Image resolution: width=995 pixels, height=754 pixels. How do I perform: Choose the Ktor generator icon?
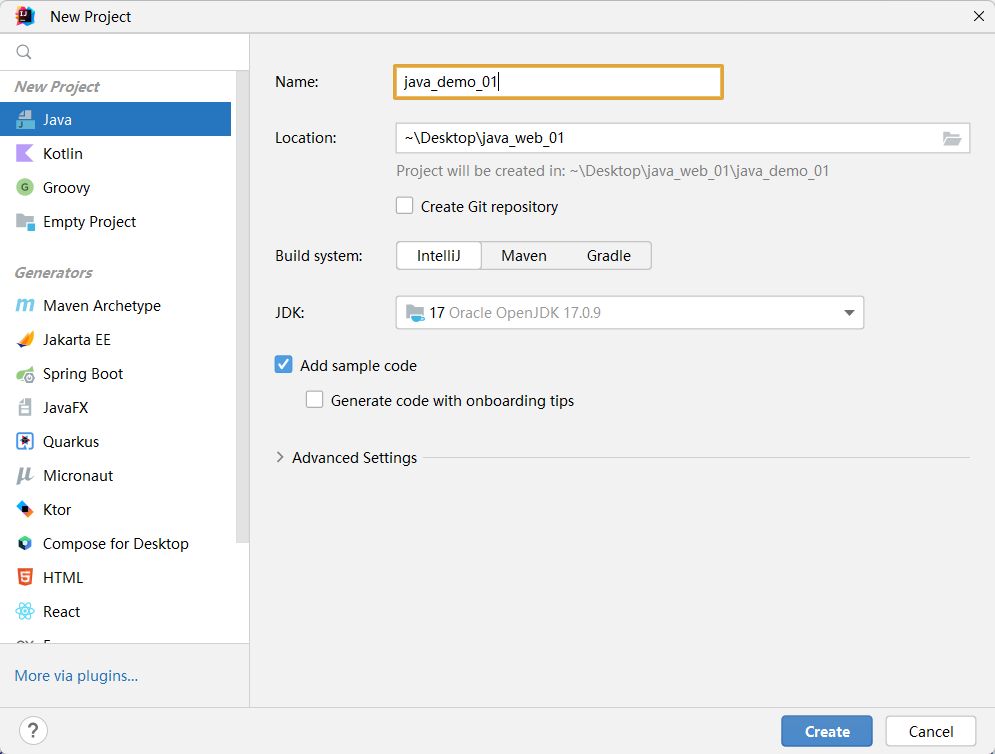click(24, 509)
